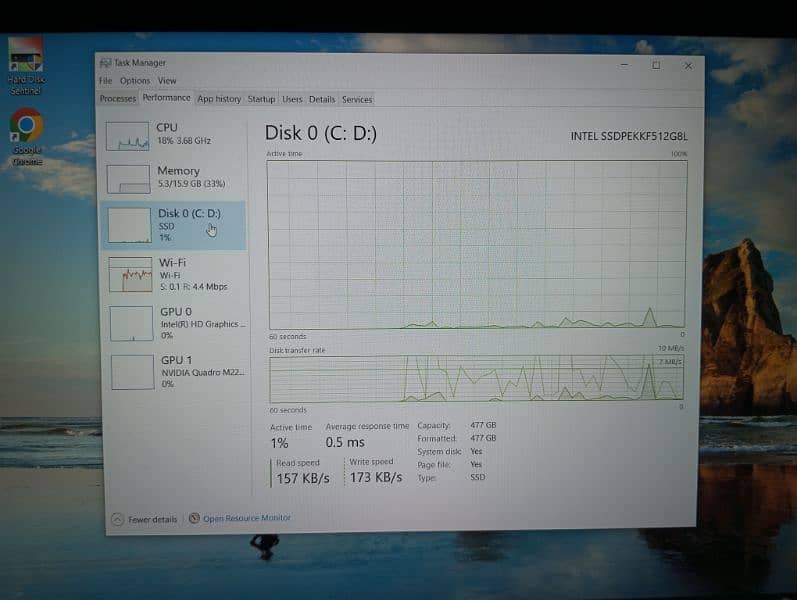
Task: Switch to the Users tab
Action: (x=292, y=99)
